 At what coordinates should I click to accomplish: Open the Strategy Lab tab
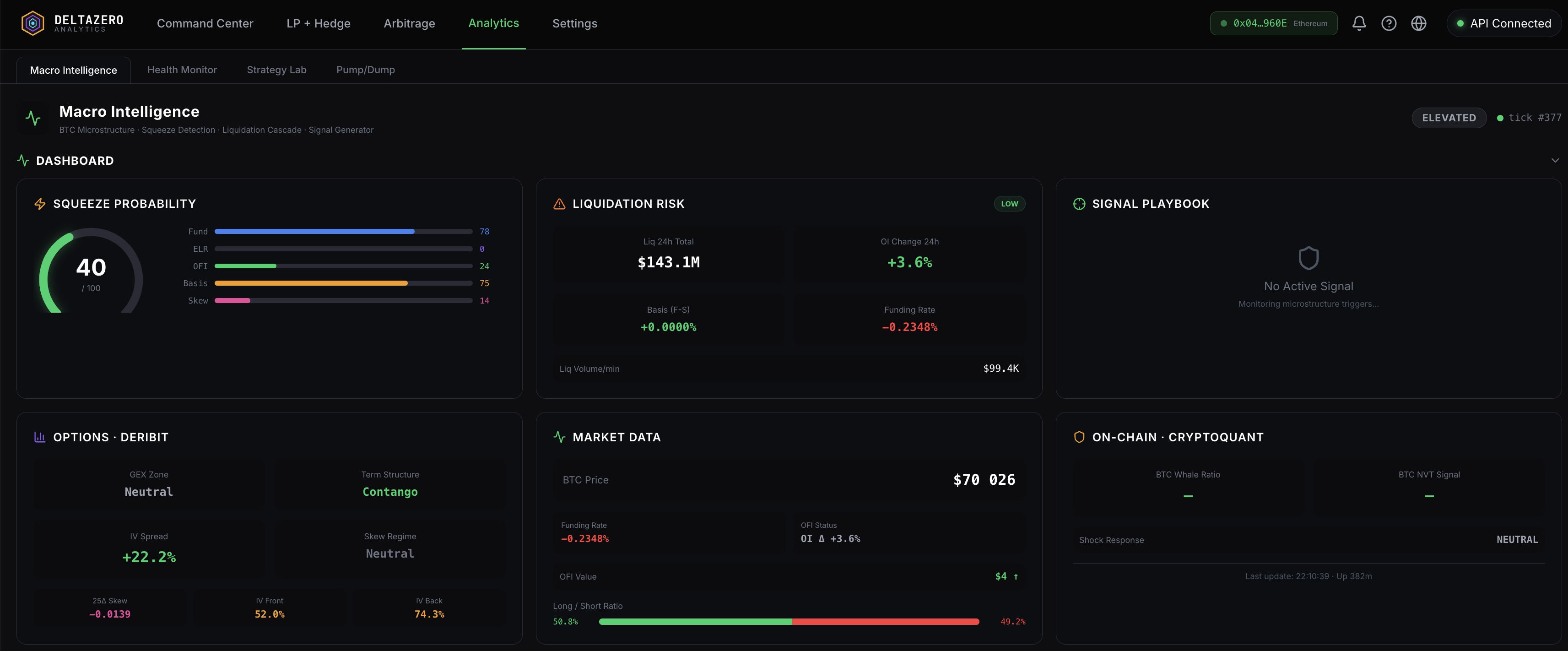(276, 70)
